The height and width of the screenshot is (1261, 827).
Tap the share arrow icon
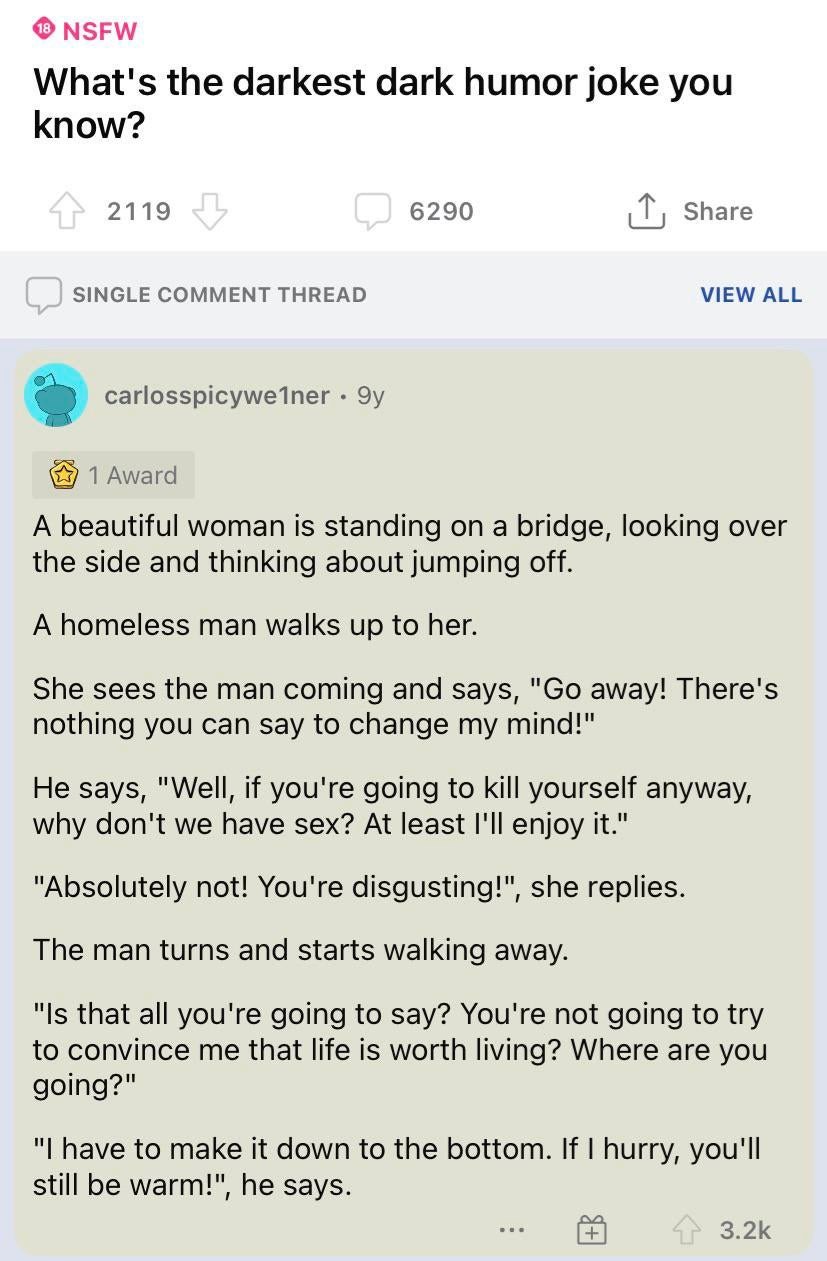tap(646, 210)
